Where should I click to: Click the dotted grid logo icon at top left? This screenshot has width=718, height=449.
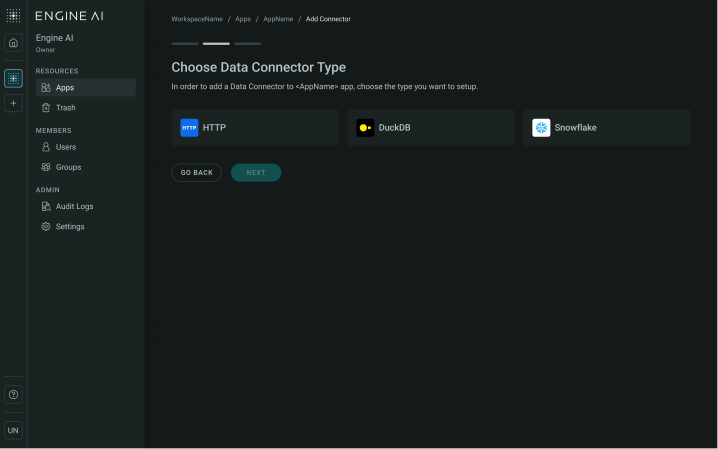[x=13, y=16]
